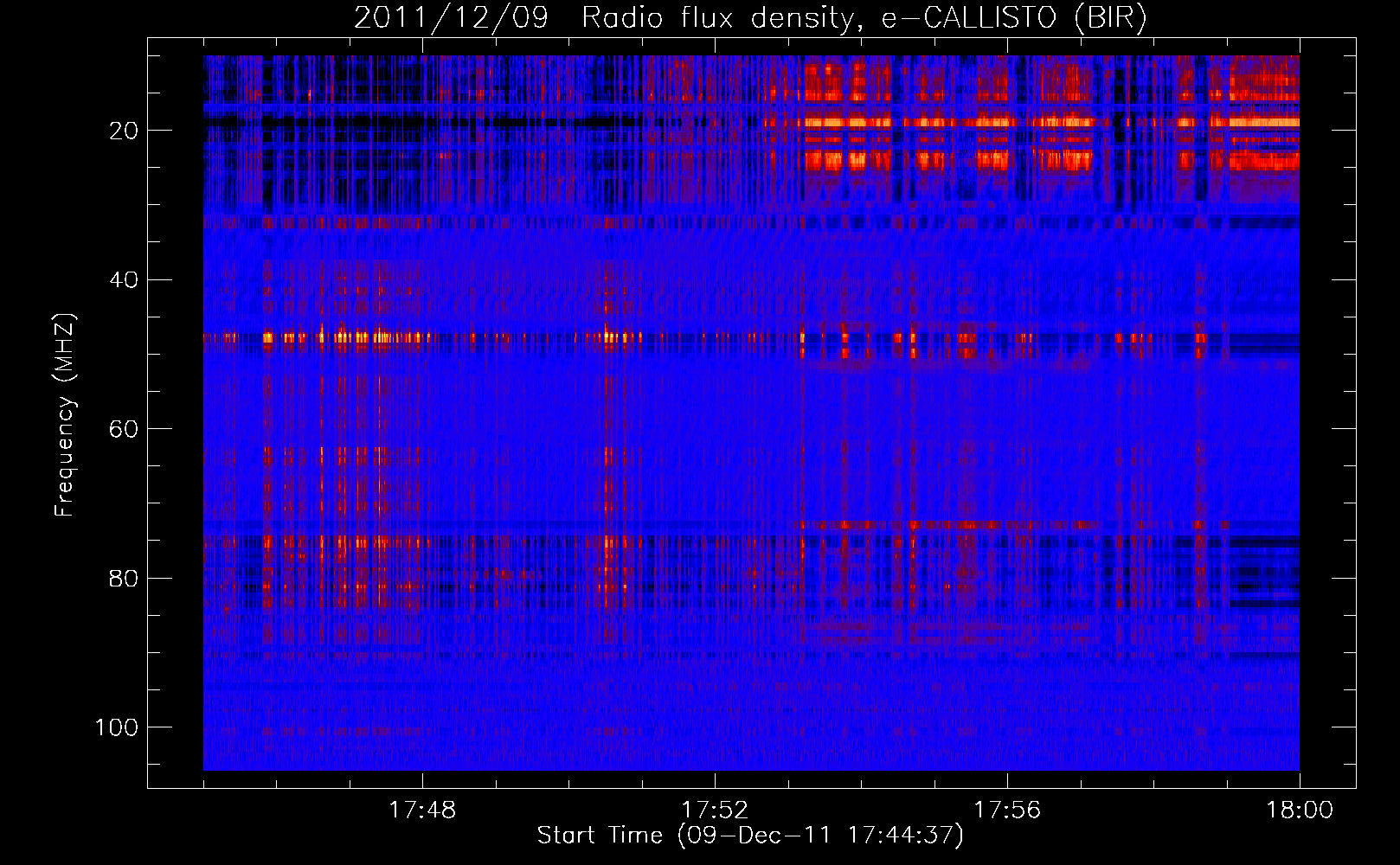Click the time tick label "17:52"
1400x865 pixels.
(715, 811)
